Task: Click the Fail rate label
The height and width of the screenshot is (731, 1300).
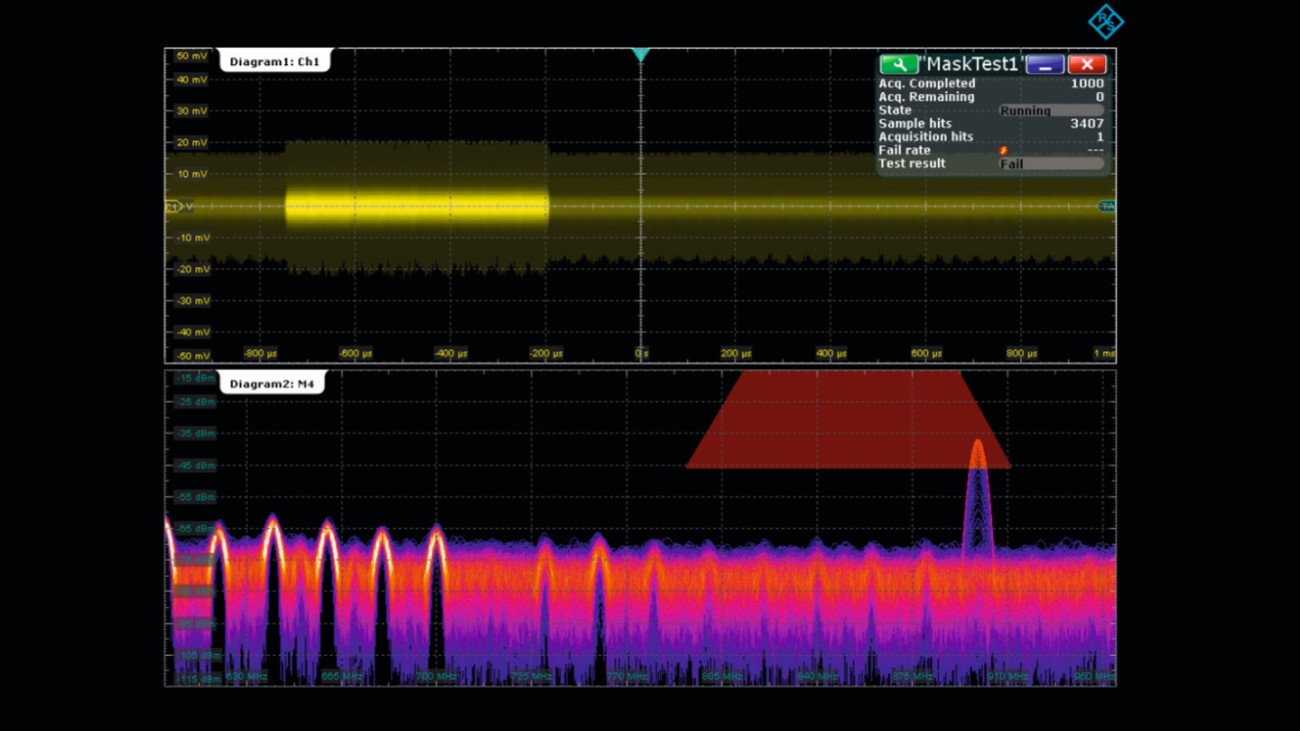Action: [905, 150]
